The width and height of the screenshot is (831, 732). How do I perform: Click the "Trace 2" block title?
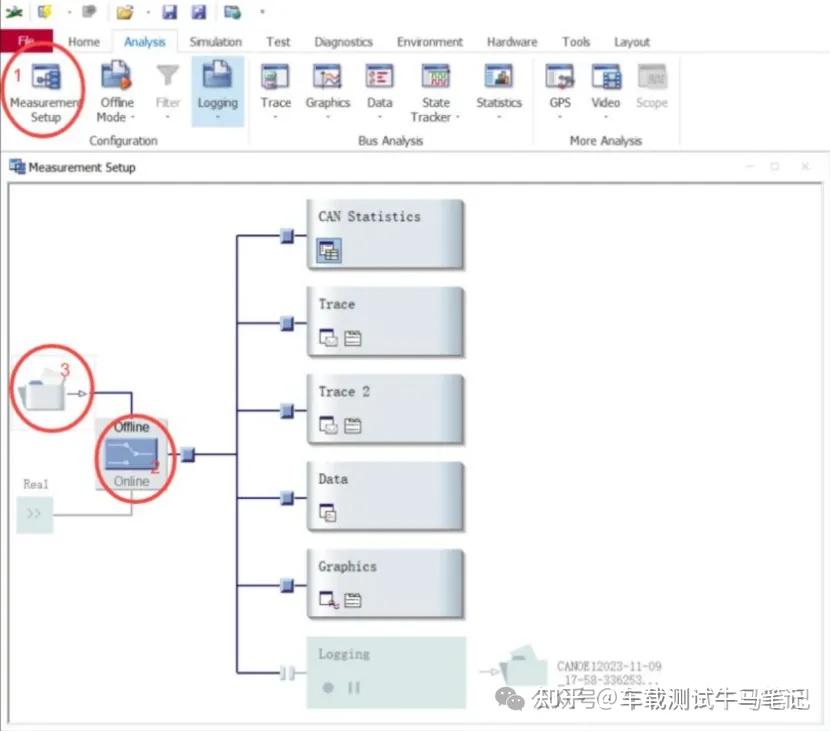[x=344, y=392]
